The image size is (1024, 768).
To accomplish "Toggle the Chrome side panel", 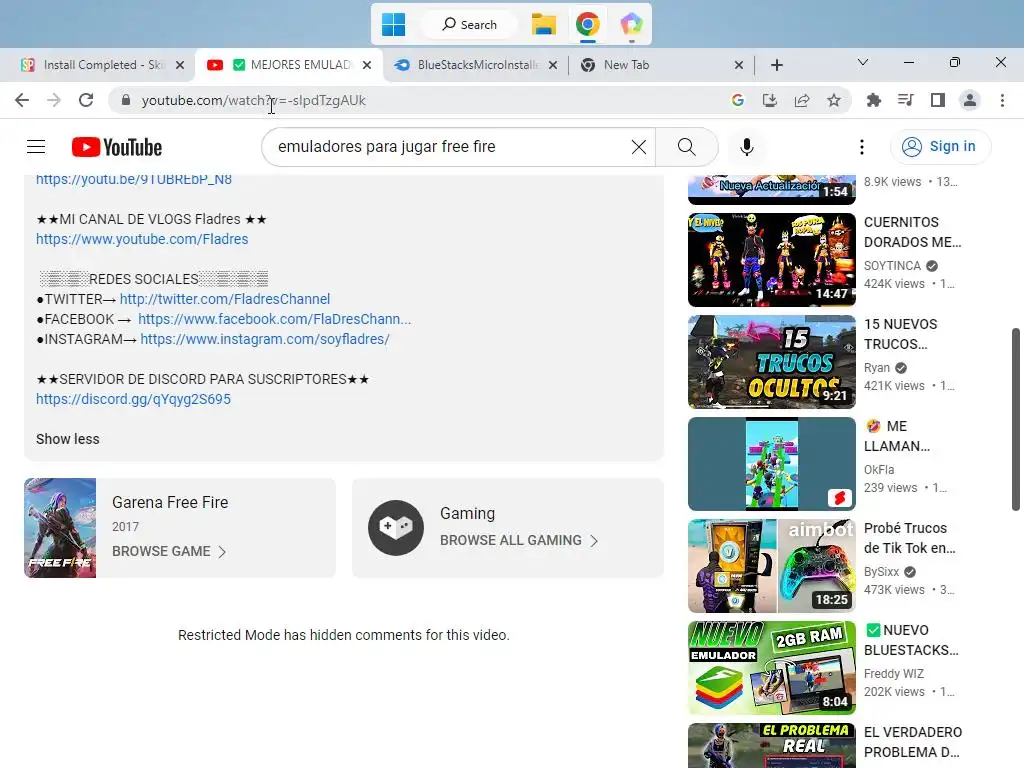I will [x=938, y=100].
